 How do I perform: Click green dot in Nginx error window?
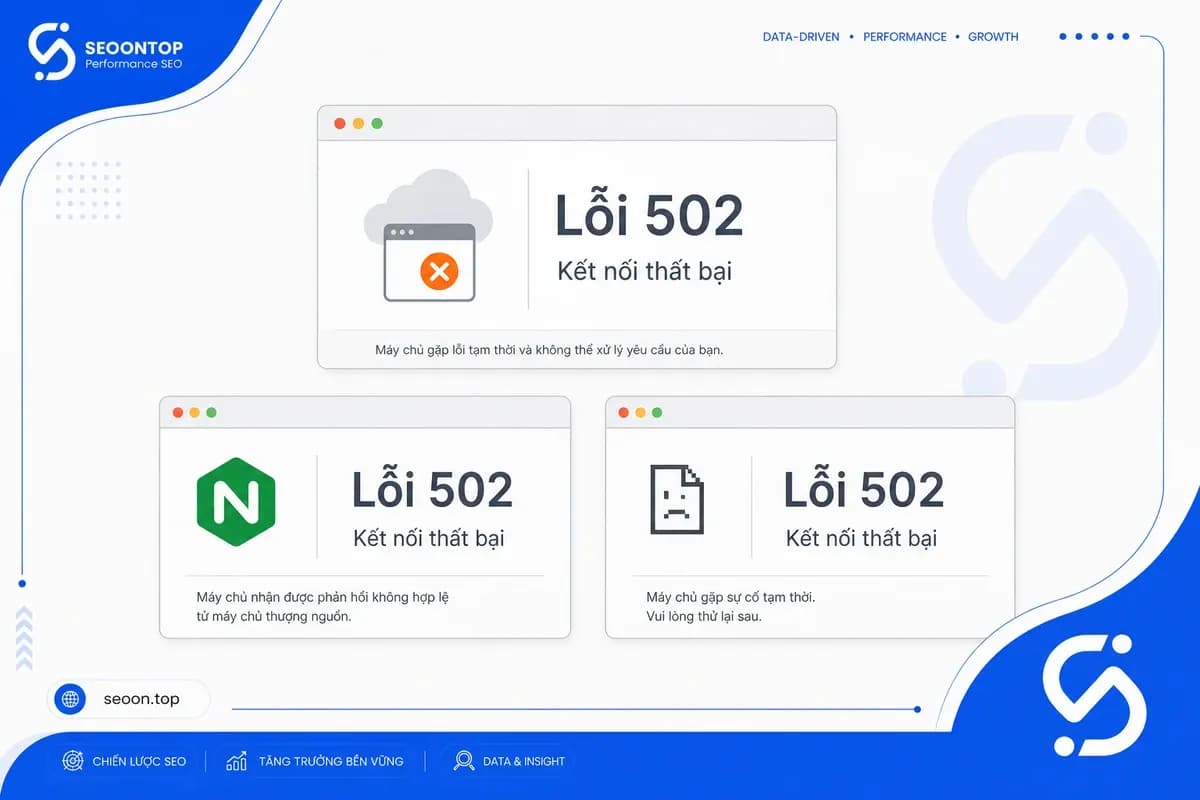(211, 412)
